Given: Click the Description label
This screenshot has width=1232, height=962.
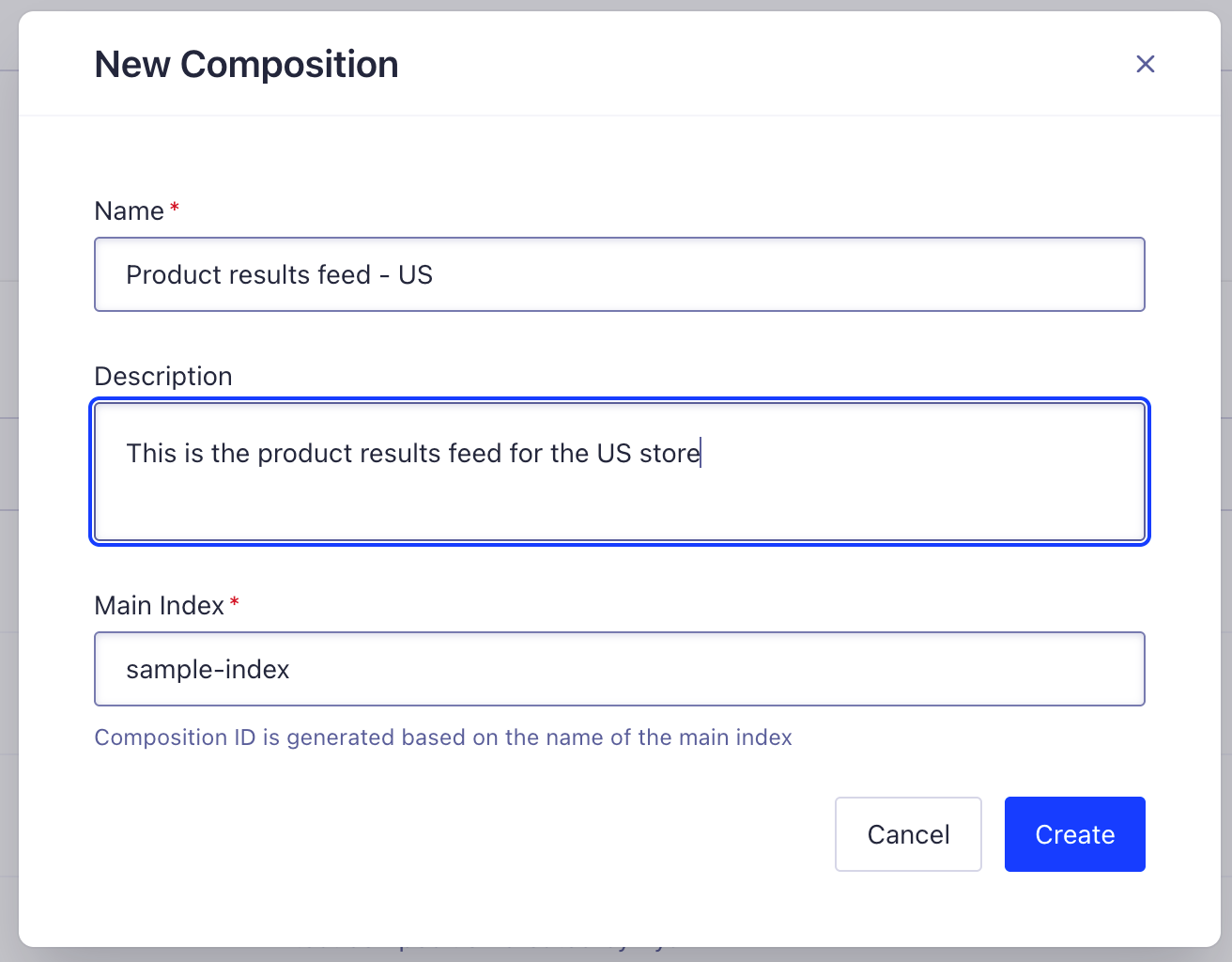Looking at the screenshot, I should [x=162, y=376].
